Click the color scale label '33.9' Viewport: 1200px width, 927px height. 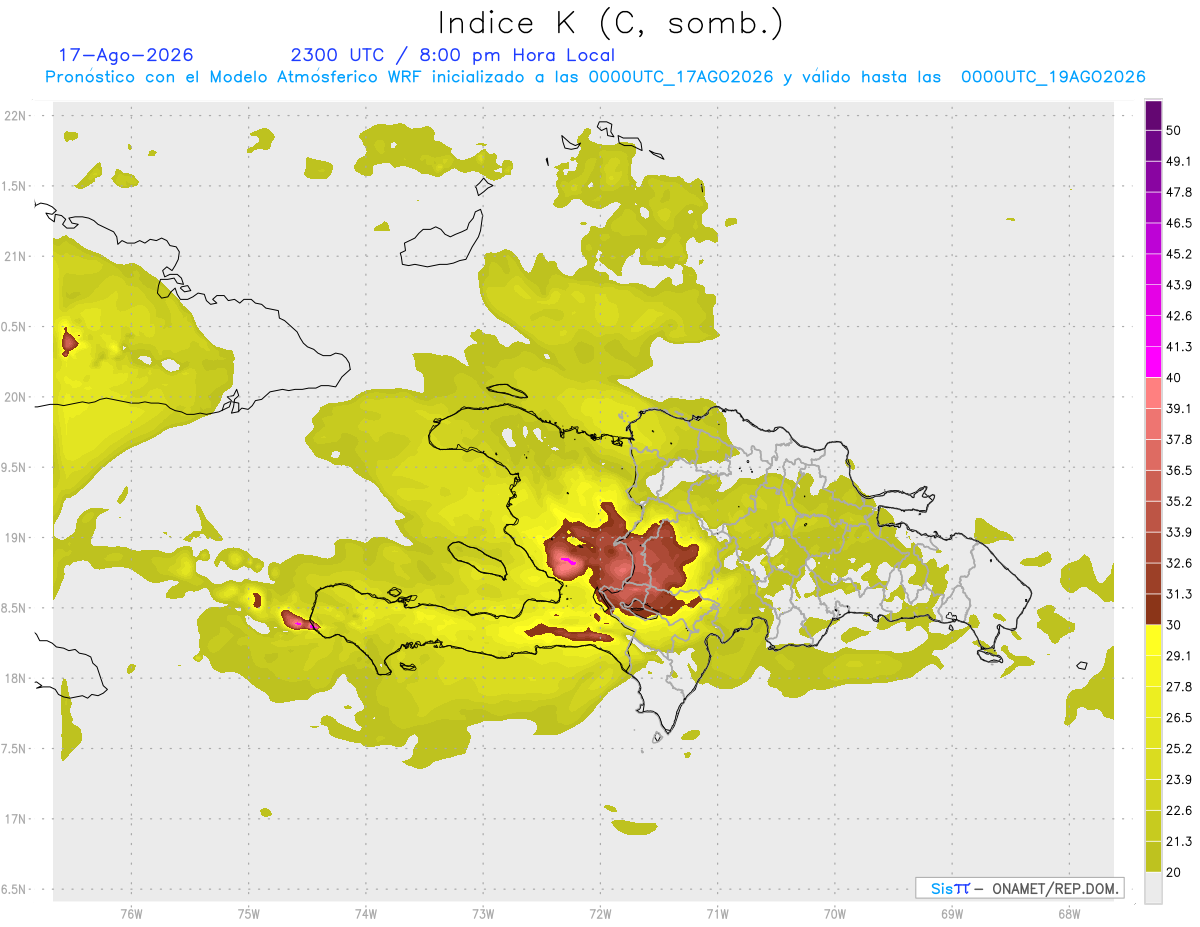coord(1179,532)
